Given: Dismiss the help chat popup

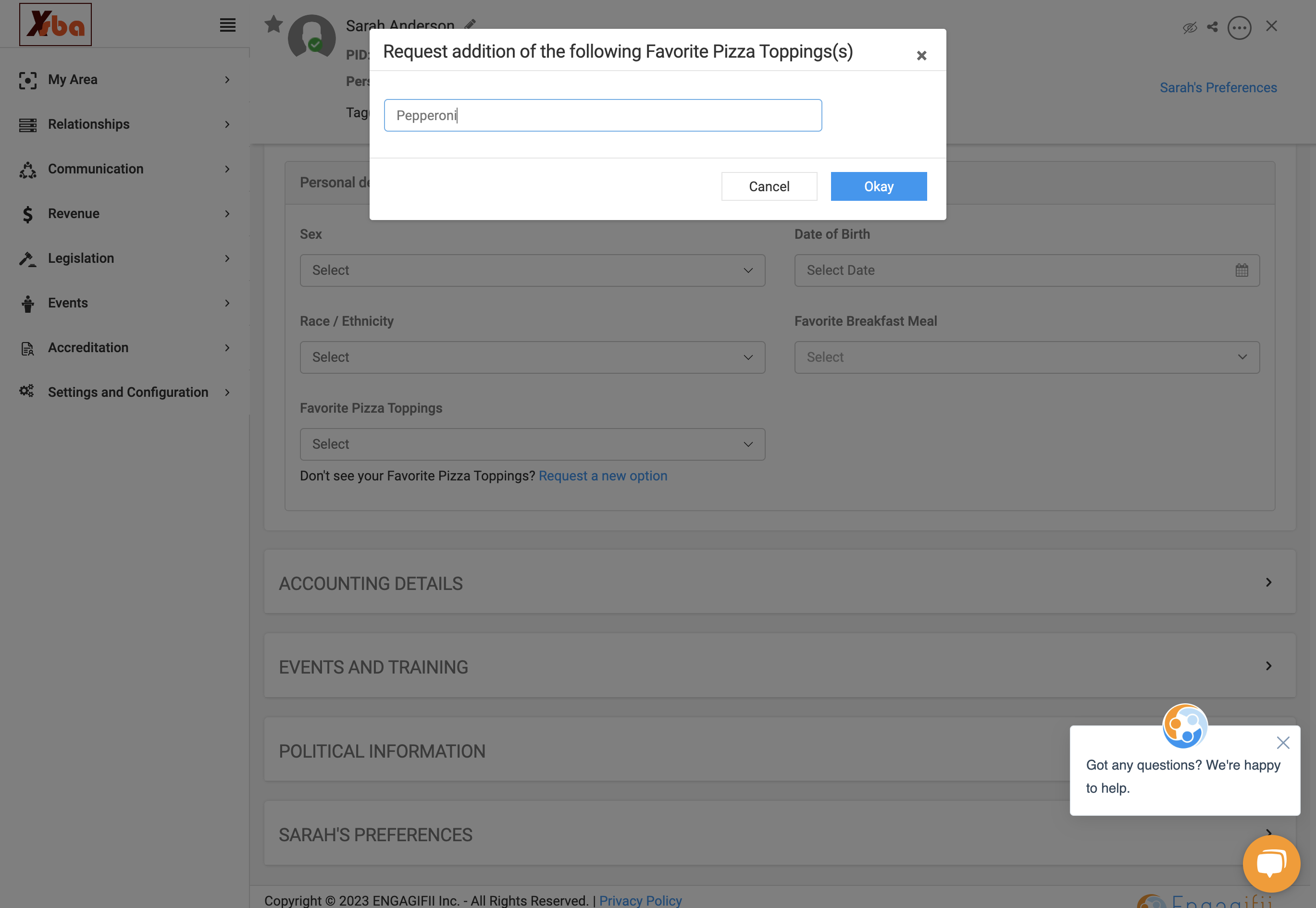Looking at the screenshot, I should 1283,742.
